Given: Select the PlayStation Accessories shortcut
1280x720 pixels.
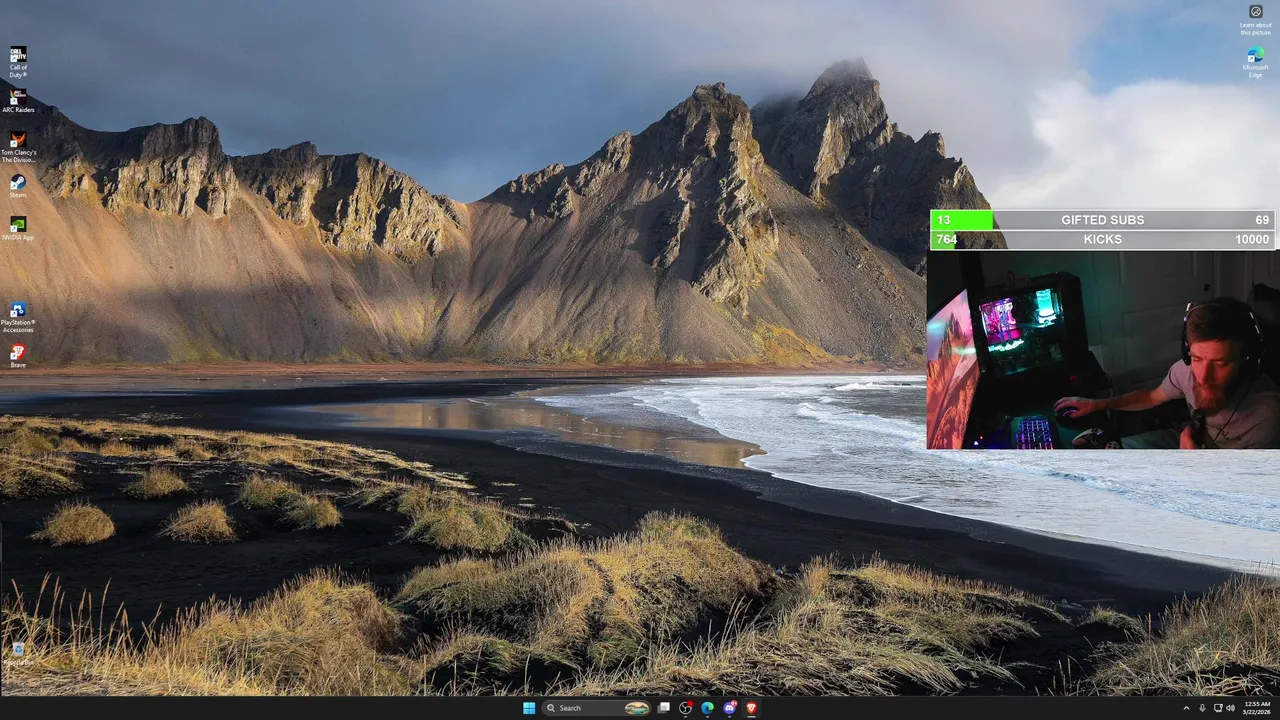Looking at the screenshot, I should [18, 317].
